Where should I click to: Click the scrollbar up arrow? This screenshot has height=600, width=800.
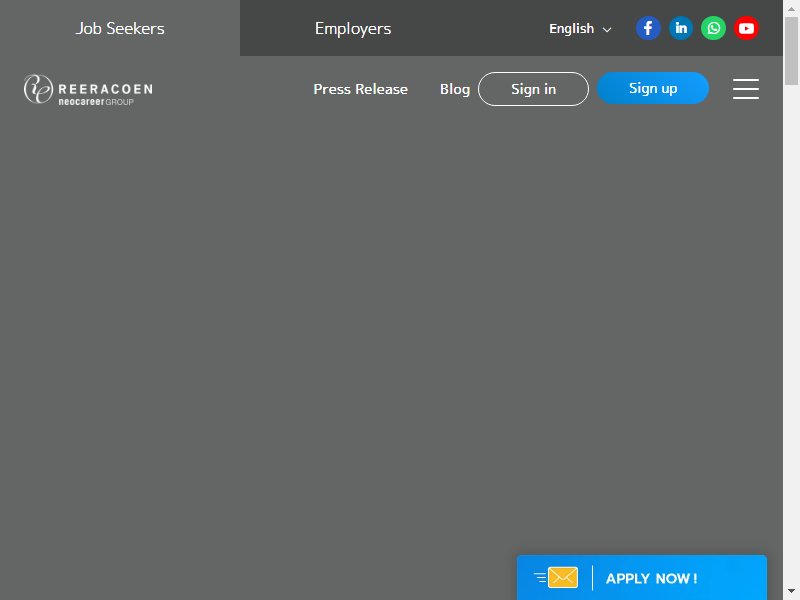tap(791, 8)
